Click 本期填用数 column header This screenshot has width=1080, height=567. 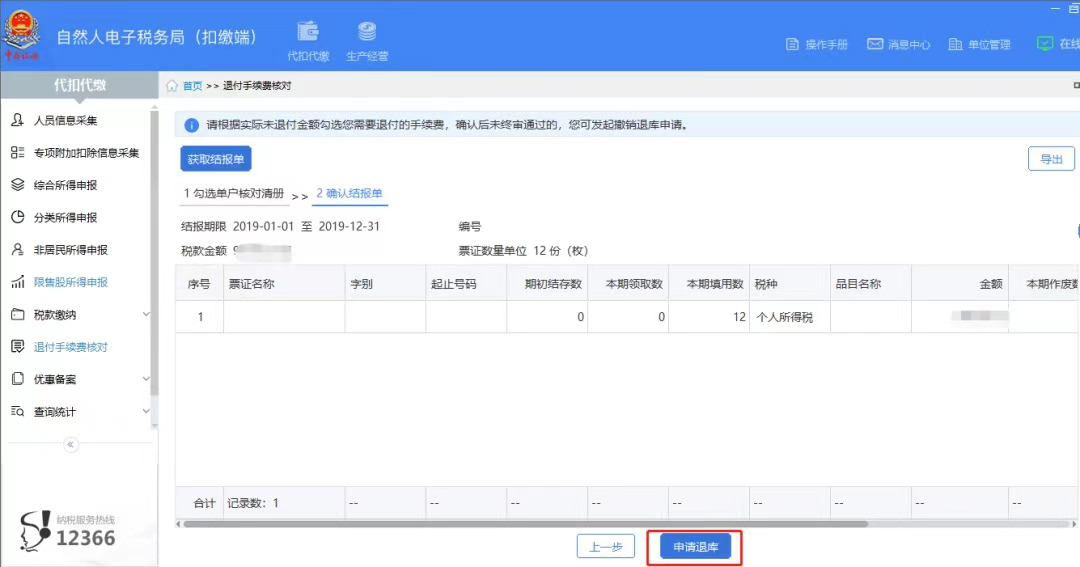pyautogui.click(x=709, y=284)
